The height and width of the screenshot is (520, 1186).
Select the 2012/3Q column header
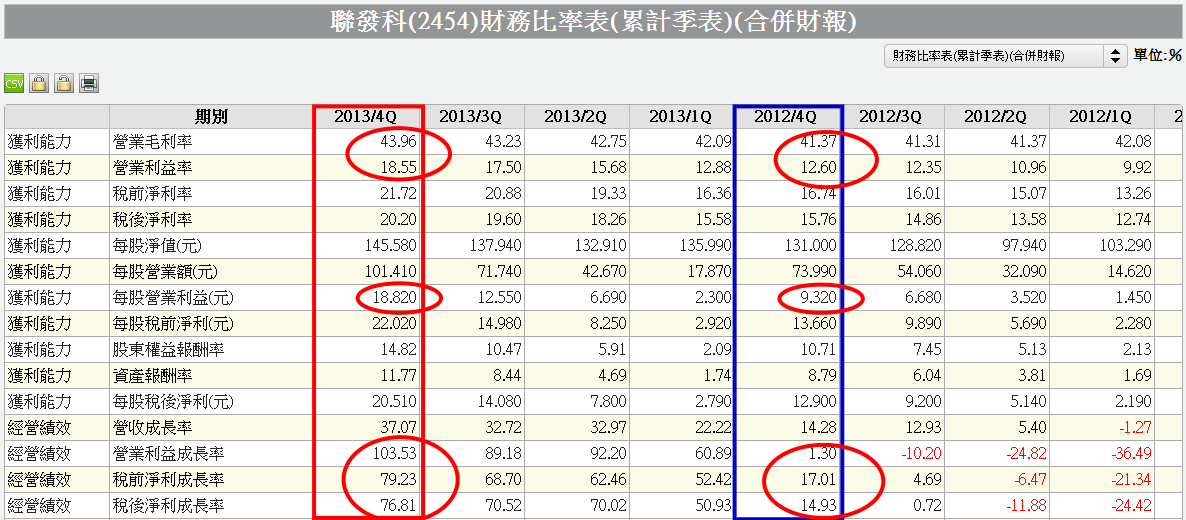(892, 117)
